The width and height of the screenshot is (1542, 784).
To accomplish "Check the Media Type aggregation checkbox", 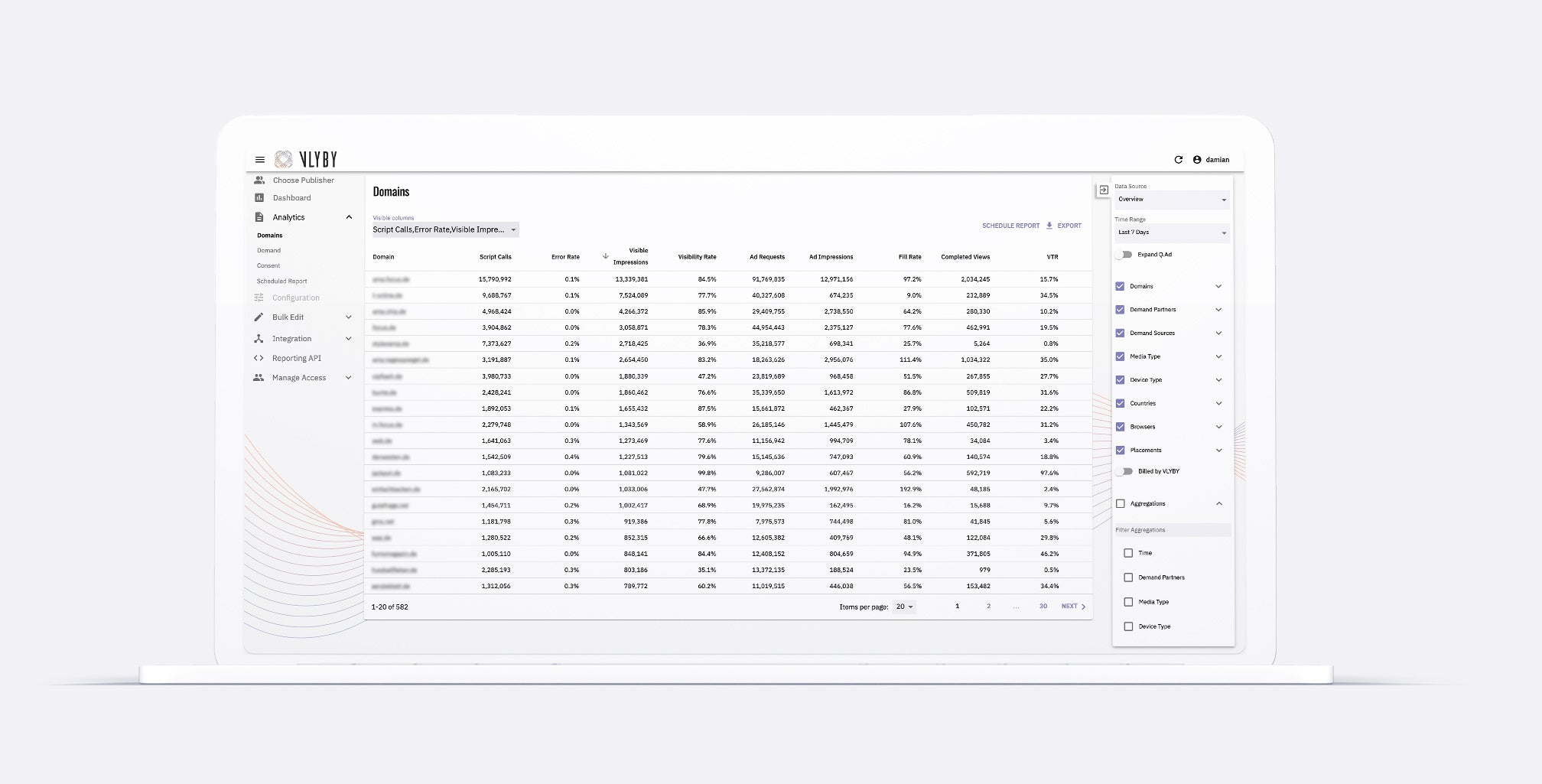I will coord(1128,602).
